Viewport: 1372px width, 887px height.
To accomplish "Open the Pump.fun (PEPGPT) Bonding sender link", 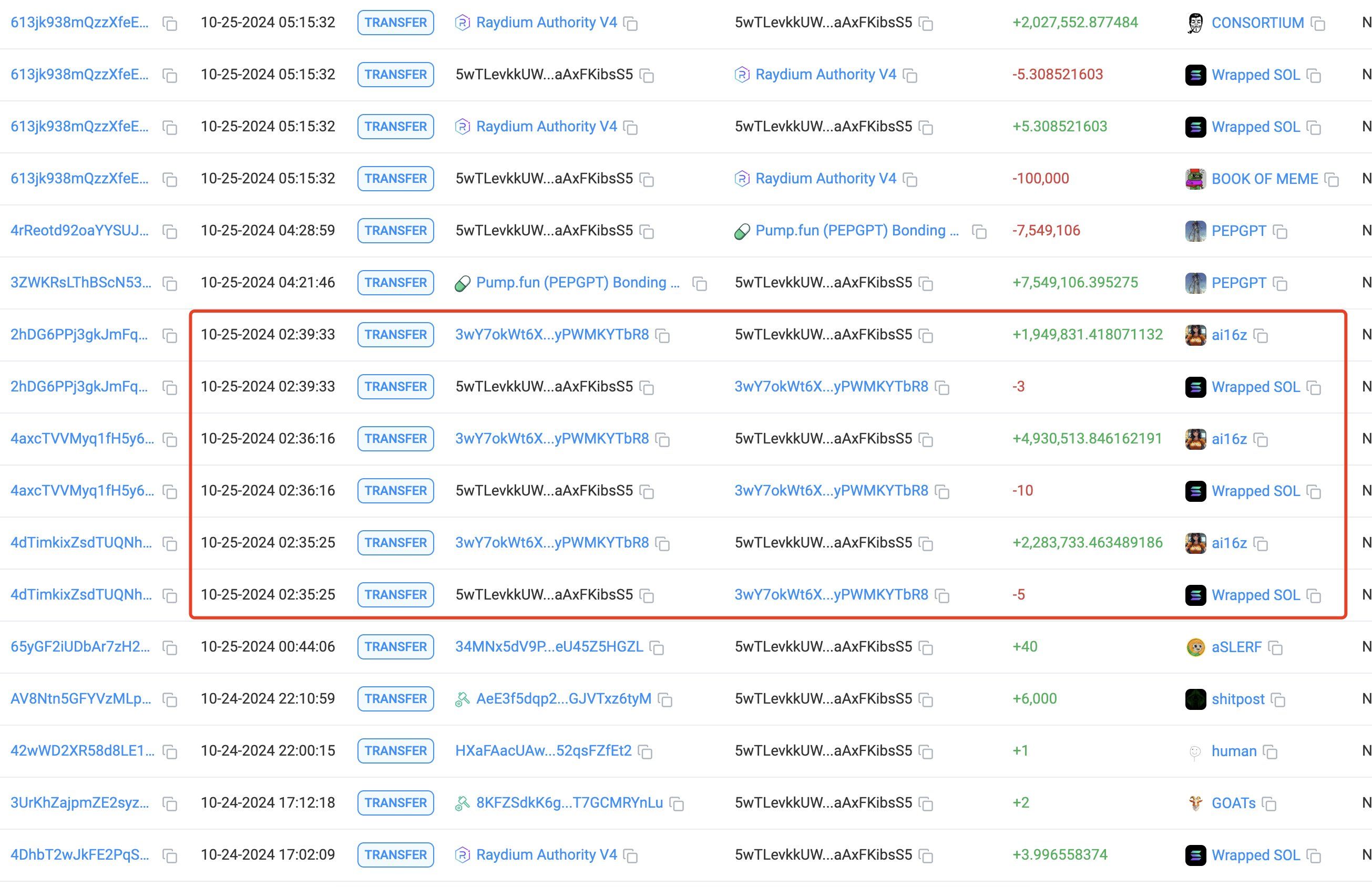I will (x=577, y=283).
